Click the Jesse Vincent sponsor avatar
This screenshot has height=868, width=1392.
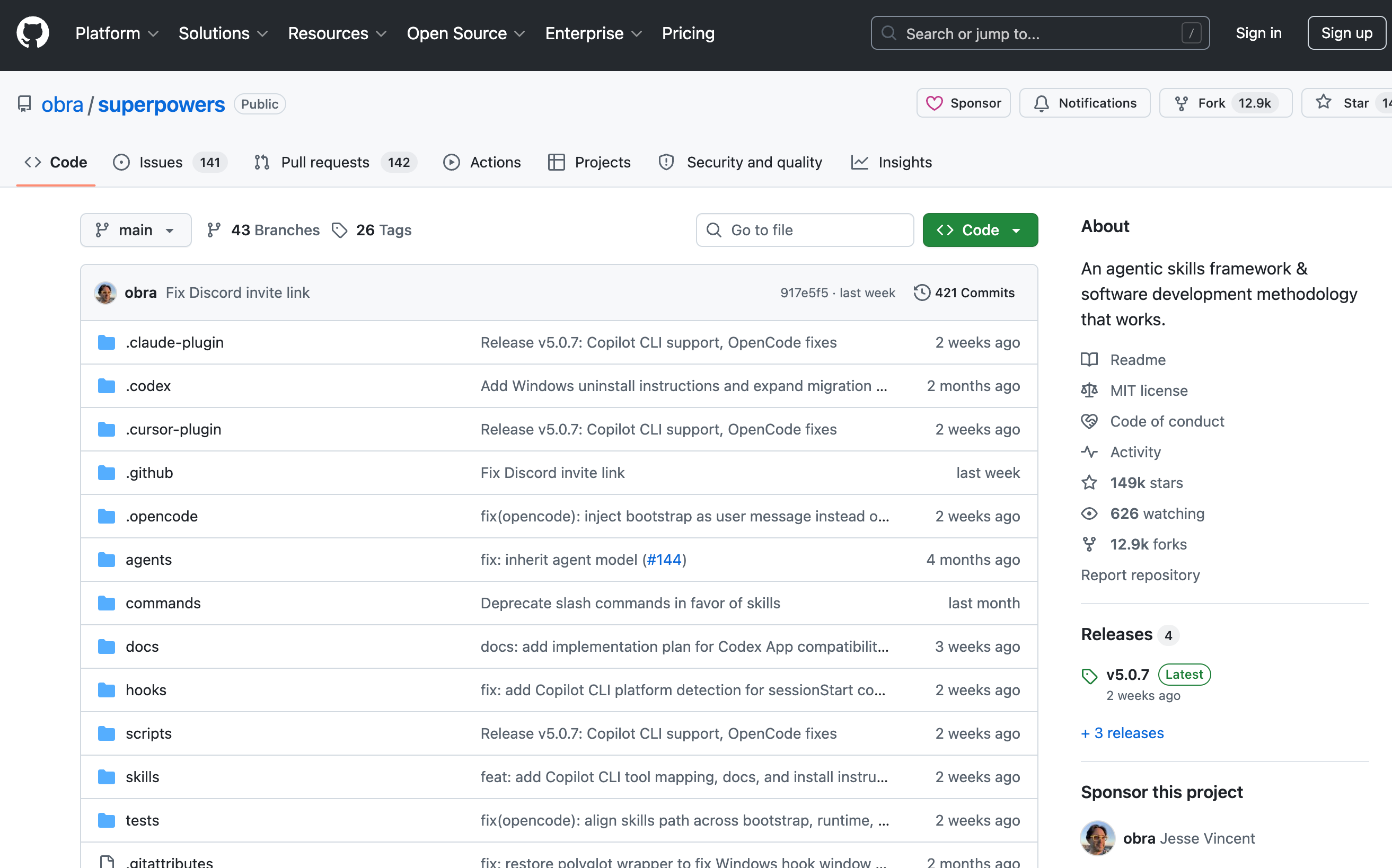[x=1097, y=838]
